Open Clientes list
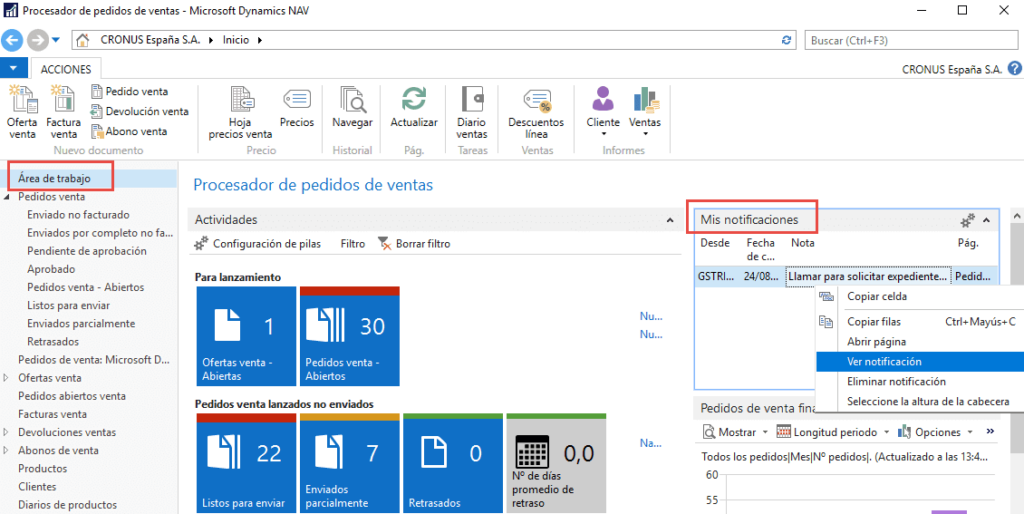The height and width of the screenshot is (514, 1024). click(x=37, y=487)
